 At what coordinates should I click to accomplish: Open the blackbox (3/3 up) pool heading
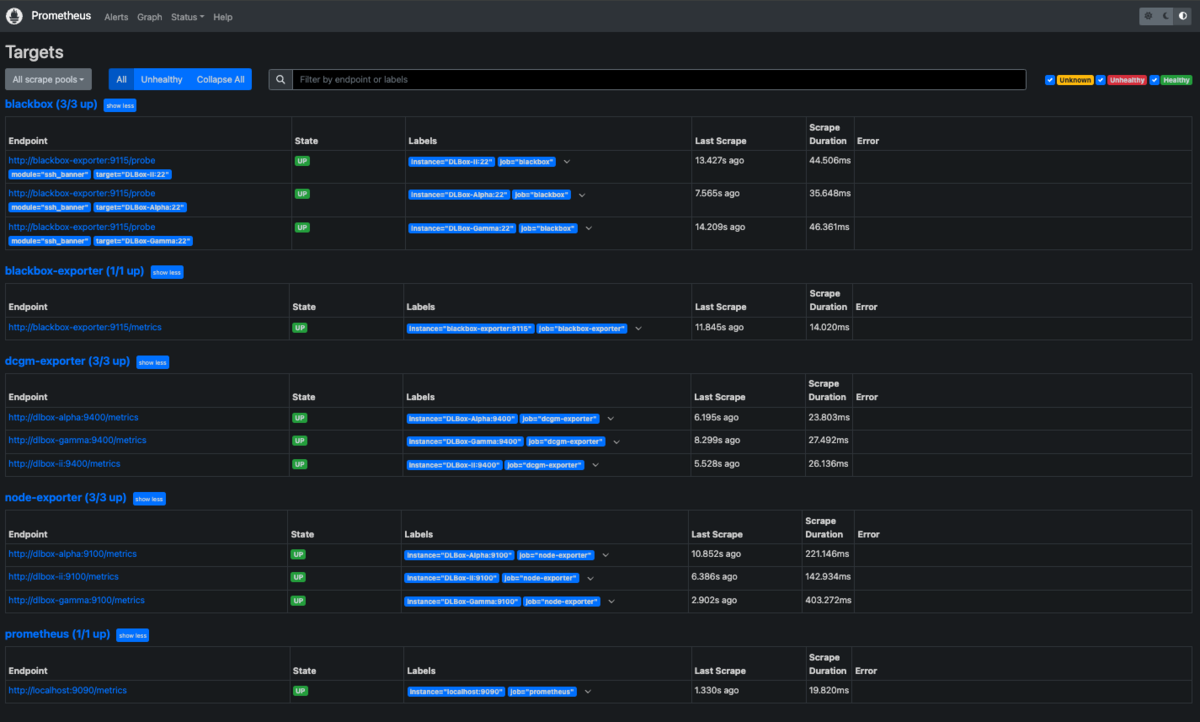(x=51, y=104)
